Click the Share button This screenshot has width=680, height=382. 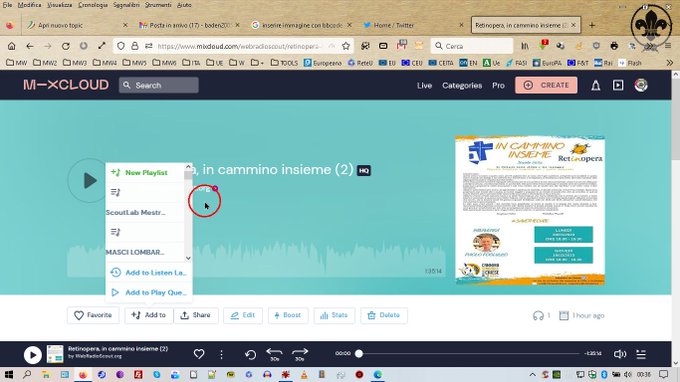click(196, 315)
